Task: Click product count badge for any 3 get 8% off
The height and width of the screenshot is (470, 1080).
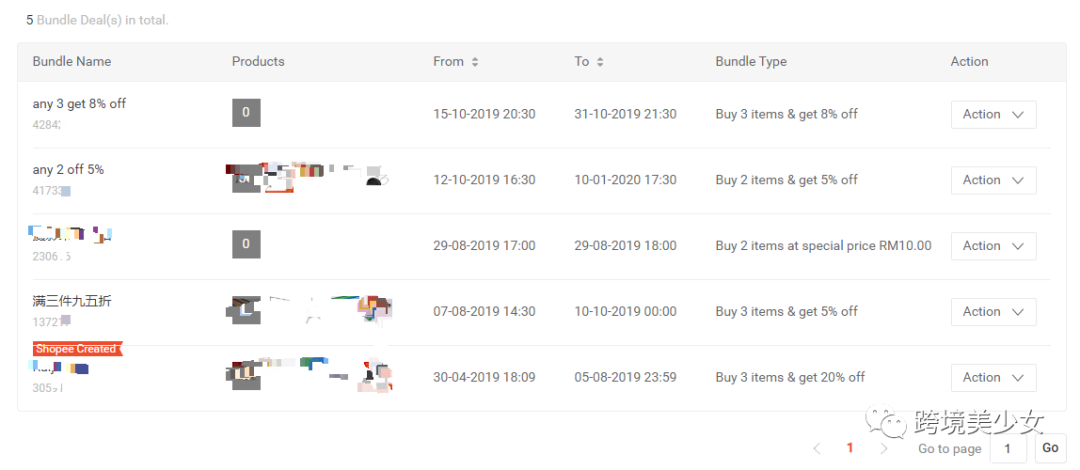Action: (246, 113)
